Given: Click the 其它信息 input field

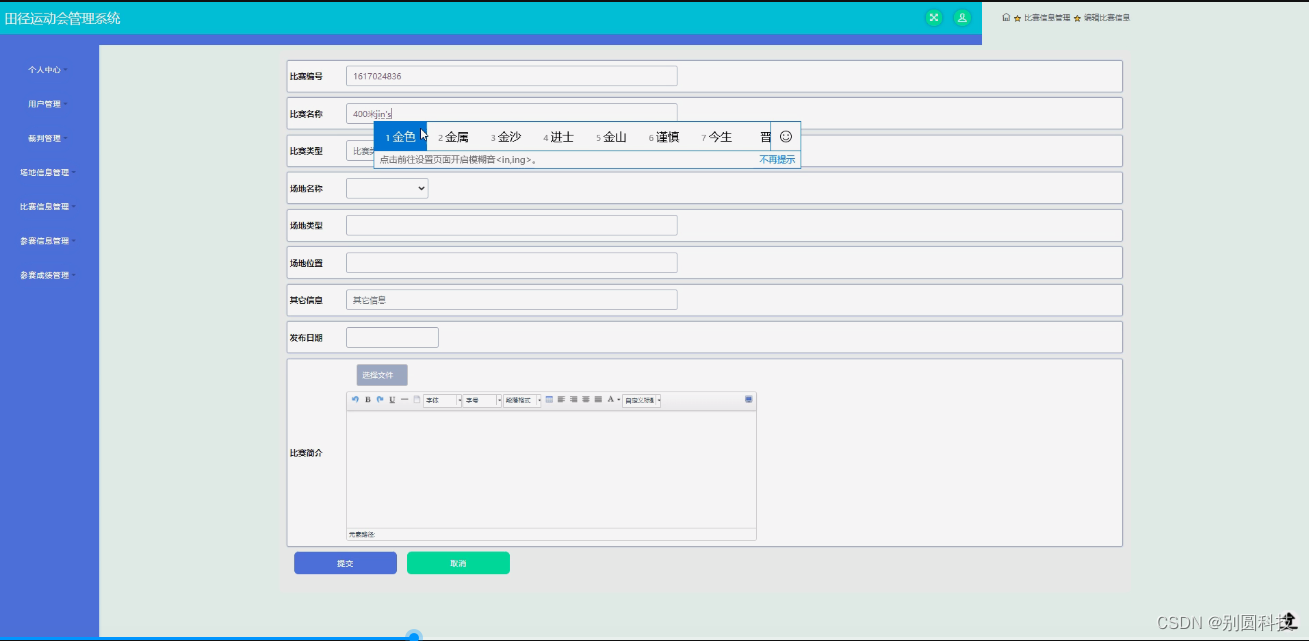Looking at the screenshot, I should click(x=512, y=300).
